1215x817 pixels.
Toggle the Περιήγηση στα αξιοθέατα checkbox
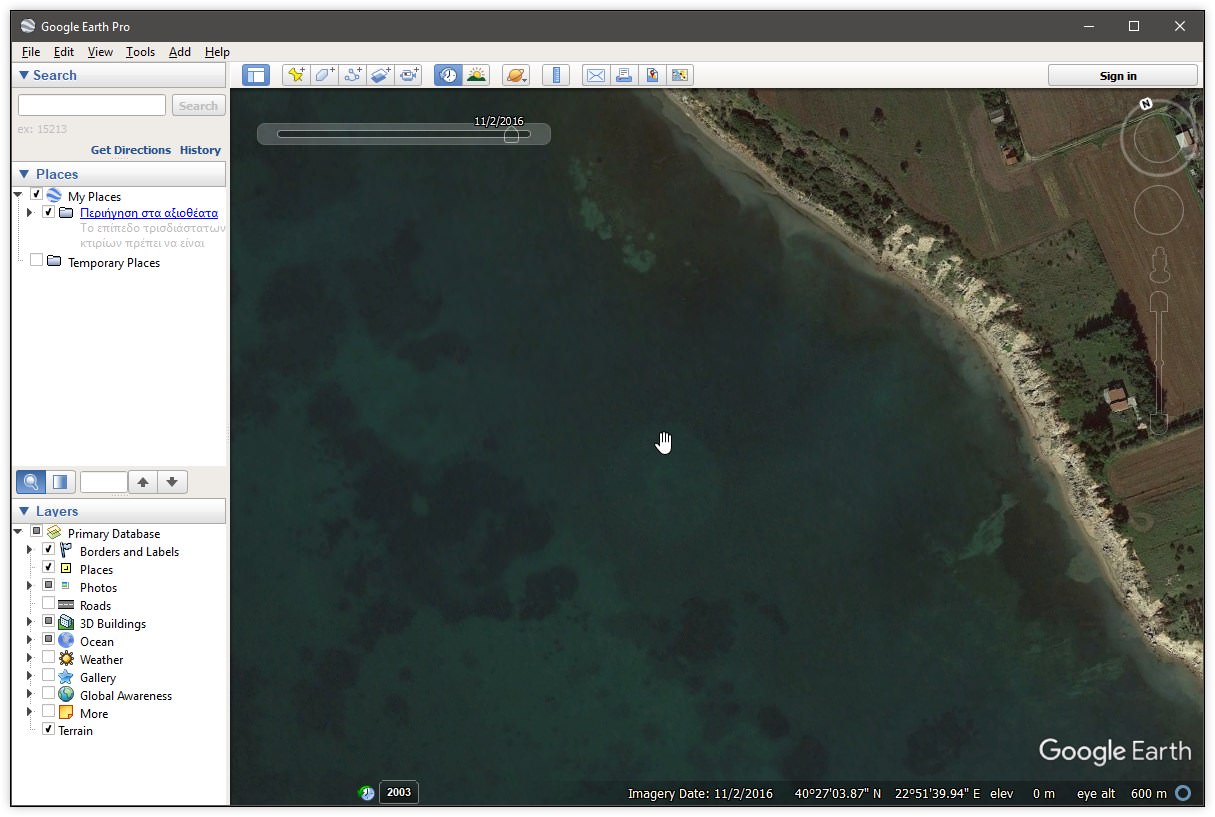click(48, 212)
